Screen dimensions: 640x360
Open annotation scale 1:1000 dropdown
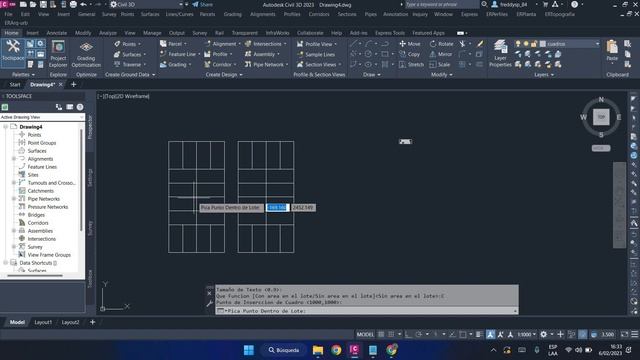click(527, 334)
